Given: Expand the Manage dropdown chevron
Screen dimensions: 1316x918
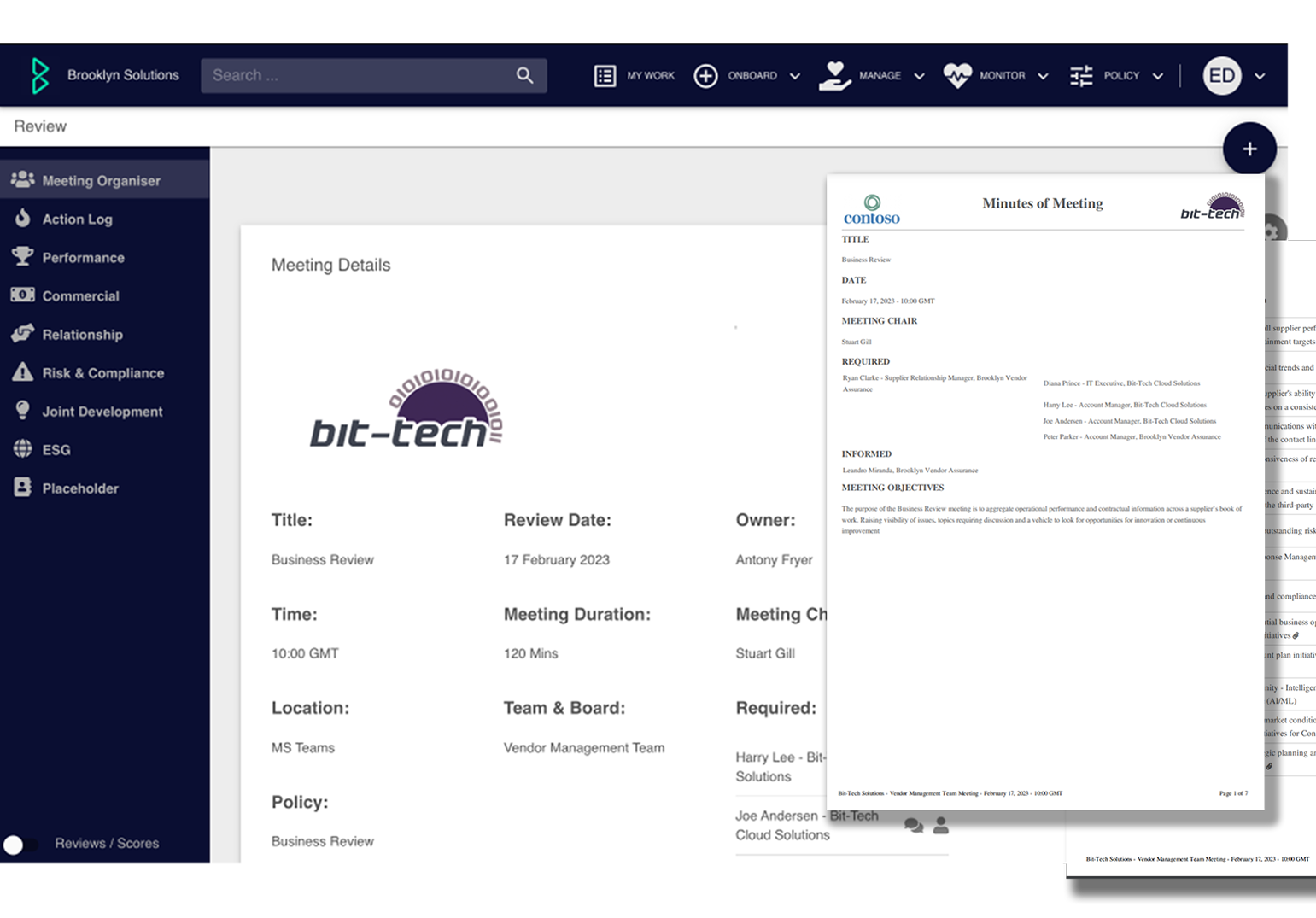Looking at the screenshot, I should tap(919, 76).
